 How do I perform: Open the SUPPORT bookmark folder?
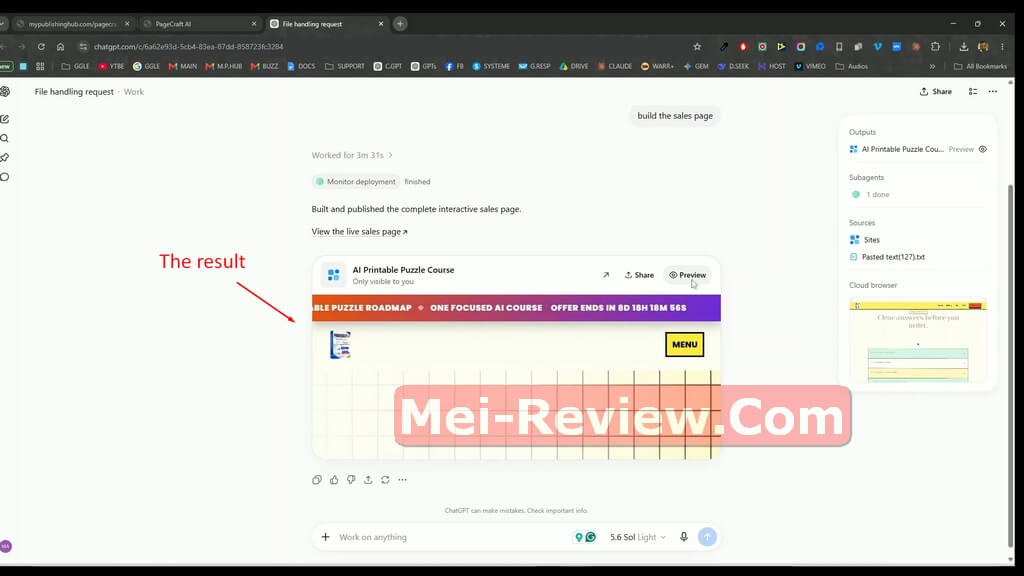344,66
